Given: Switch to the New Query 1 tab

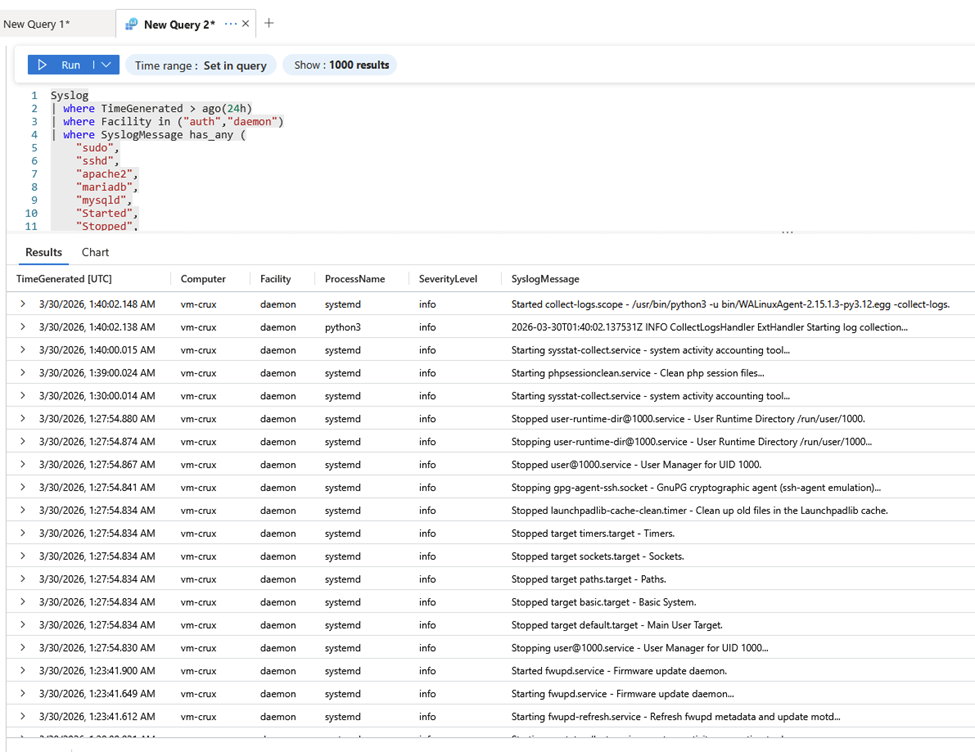Looking at the screenshot, I should (37, 24).
